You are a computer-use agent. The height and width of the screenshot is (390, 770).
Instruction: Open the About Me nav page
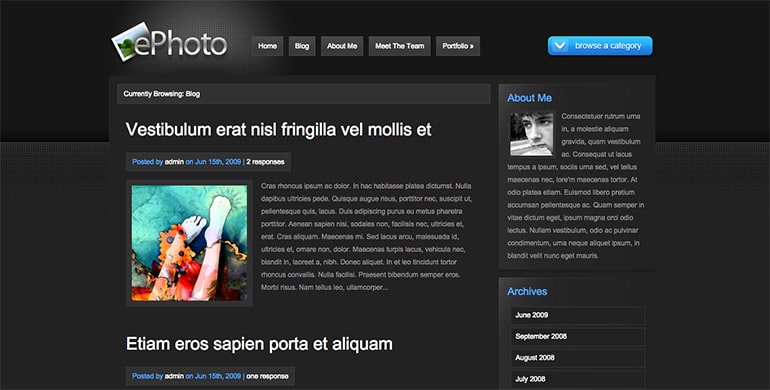342,46
